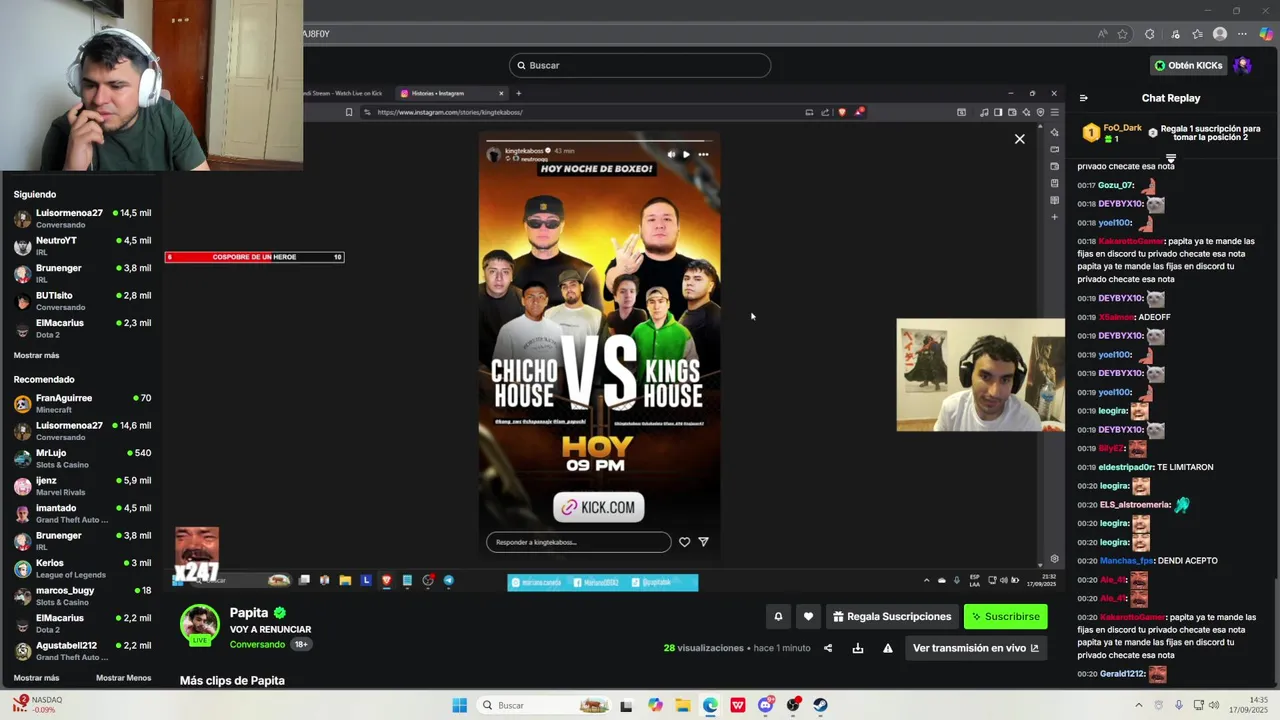Show hidden system tray icons chevron

pyautogui.click(x=1138, y=705)
